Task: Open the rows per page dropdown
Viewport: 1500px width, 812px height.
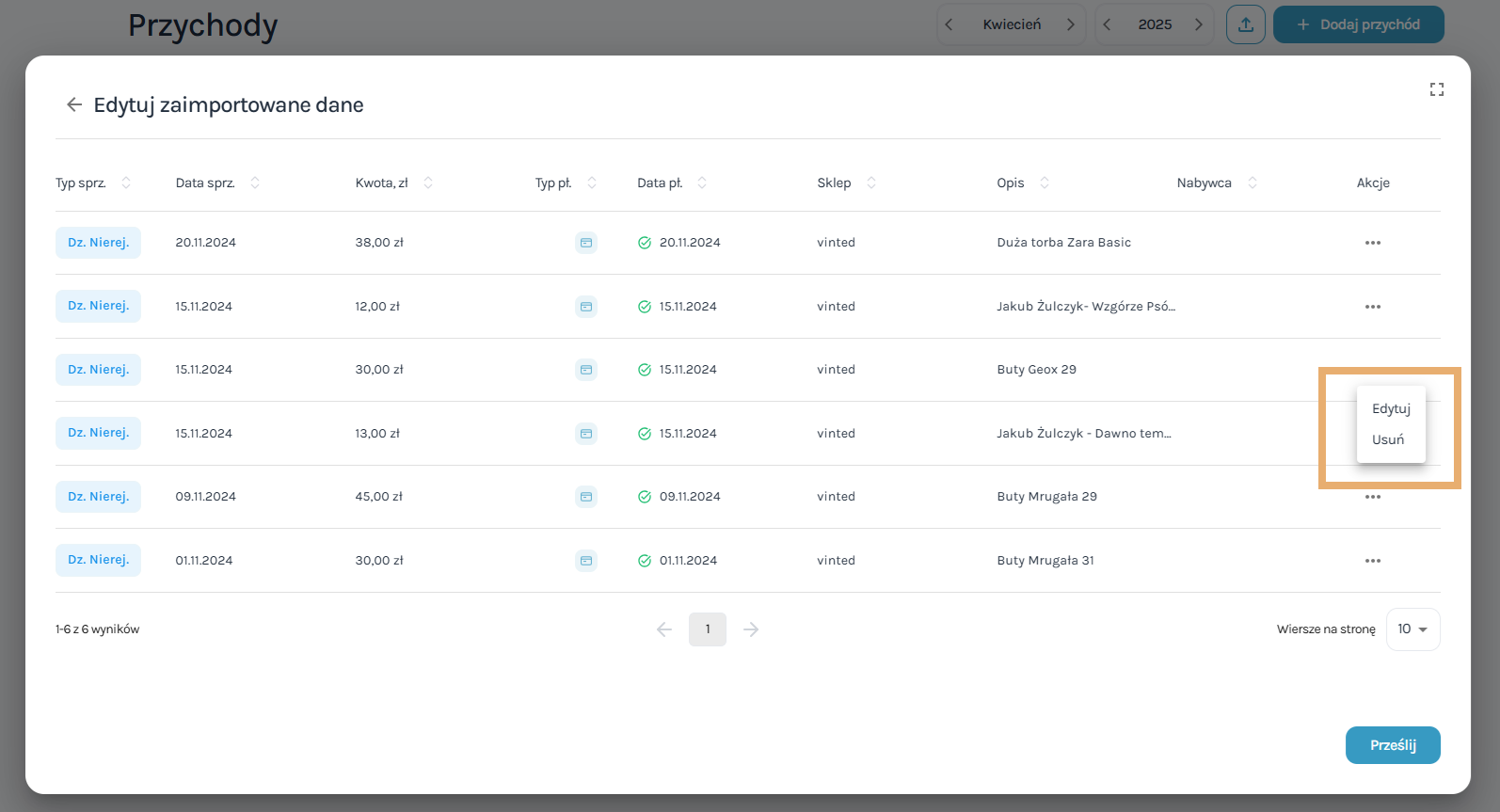Action: point(1412,629)
